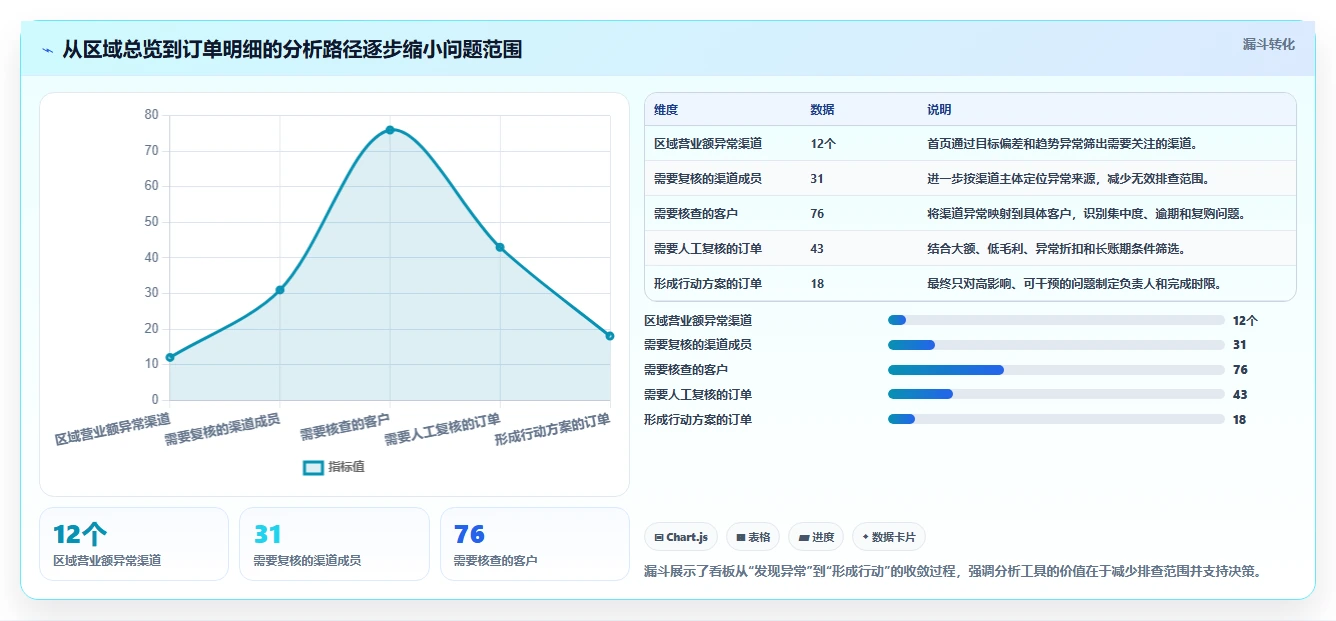
Task: Open the 31 需要复核的渠道成员 stat card
Action: pyautogui.click(x=334, y=544)
